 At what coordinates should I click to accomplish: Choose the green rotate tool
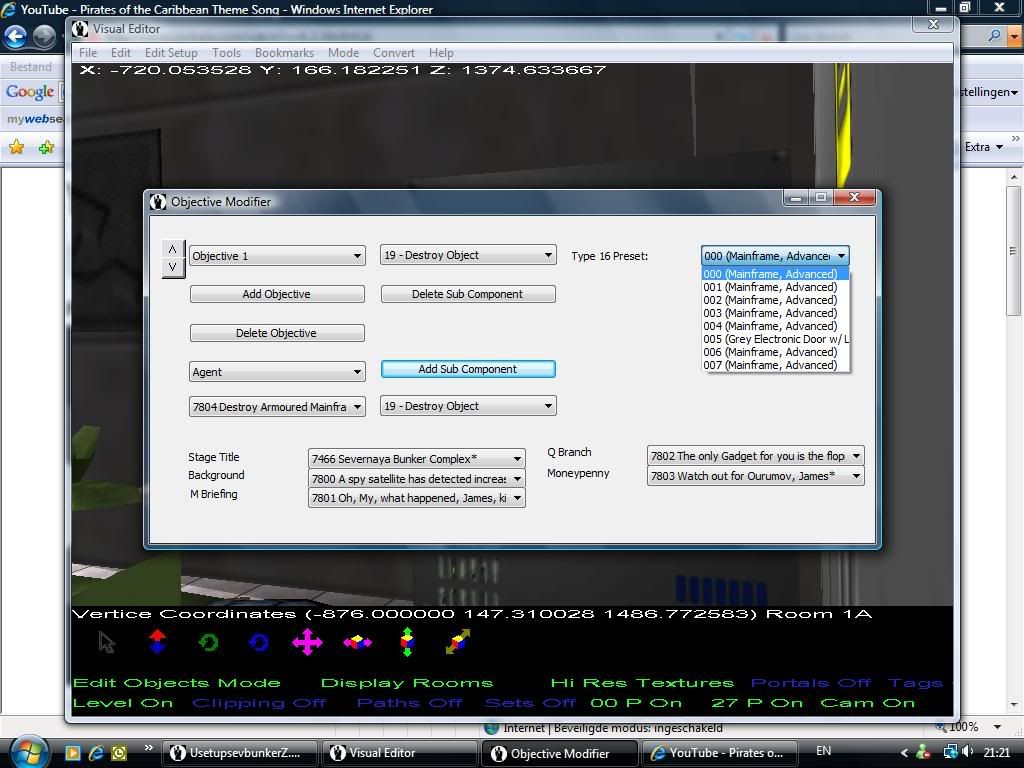click(x=208, y=643)
